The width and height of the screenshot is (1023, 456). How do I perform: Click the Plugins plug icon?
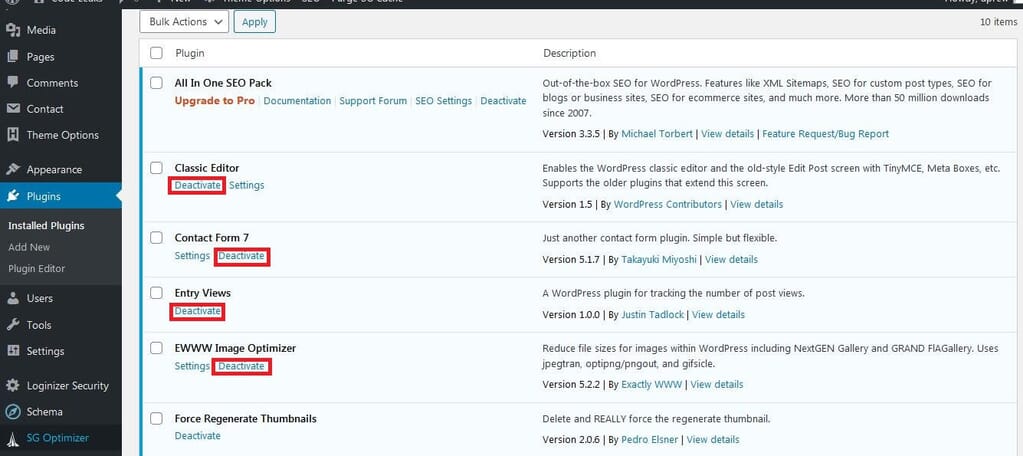tap(13, 196)
